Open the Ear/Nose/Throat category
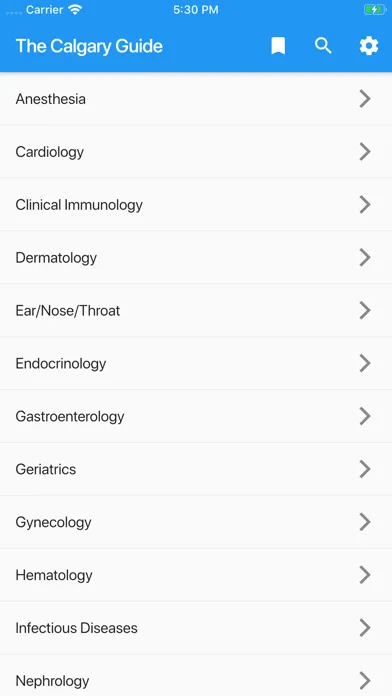This screenshot has height=696, width=392. [196, 310]
